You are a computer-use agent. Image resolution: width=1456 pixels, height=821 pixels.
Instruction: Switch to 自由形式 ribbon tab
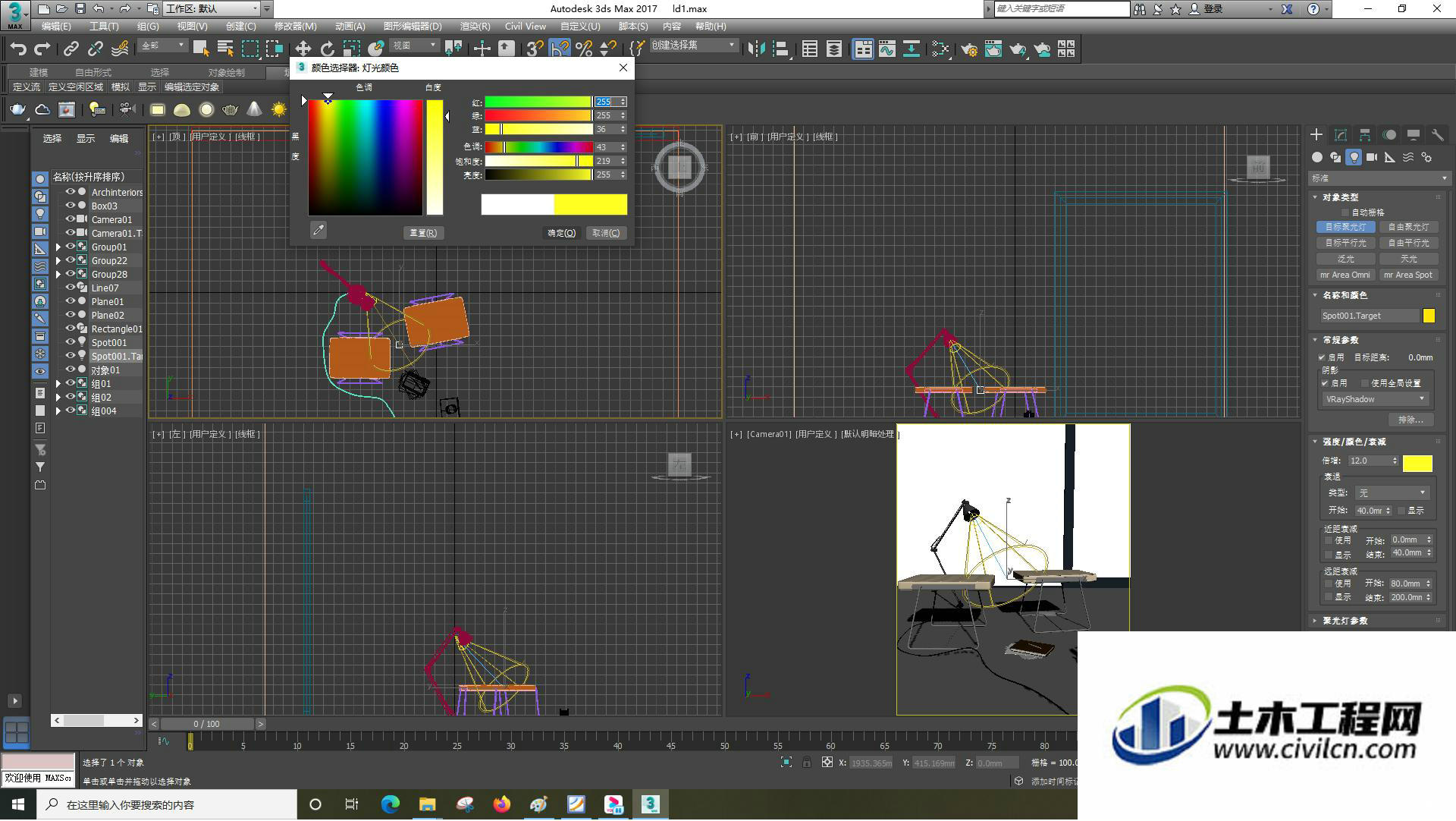[x=93, y=73]
